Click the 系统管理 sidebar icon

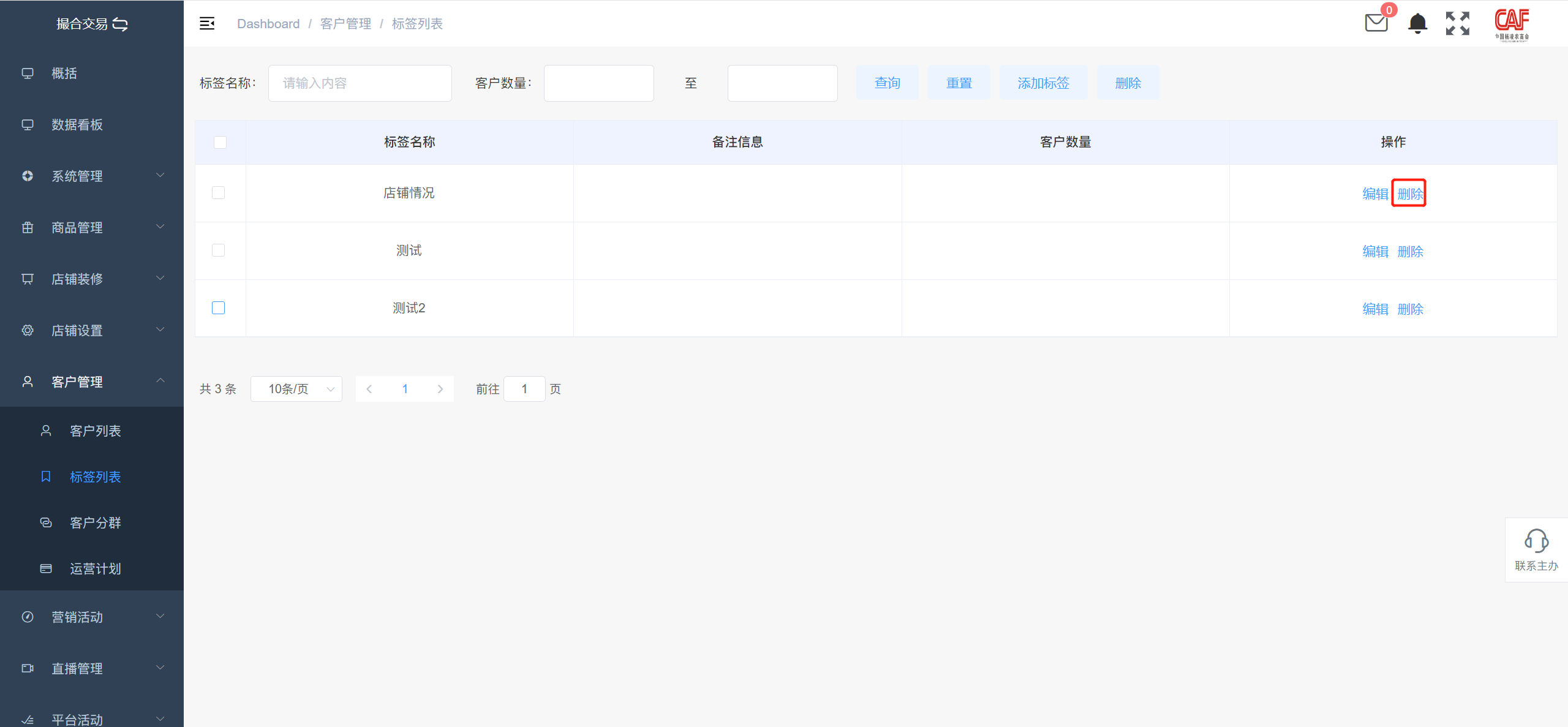(28, 176)
